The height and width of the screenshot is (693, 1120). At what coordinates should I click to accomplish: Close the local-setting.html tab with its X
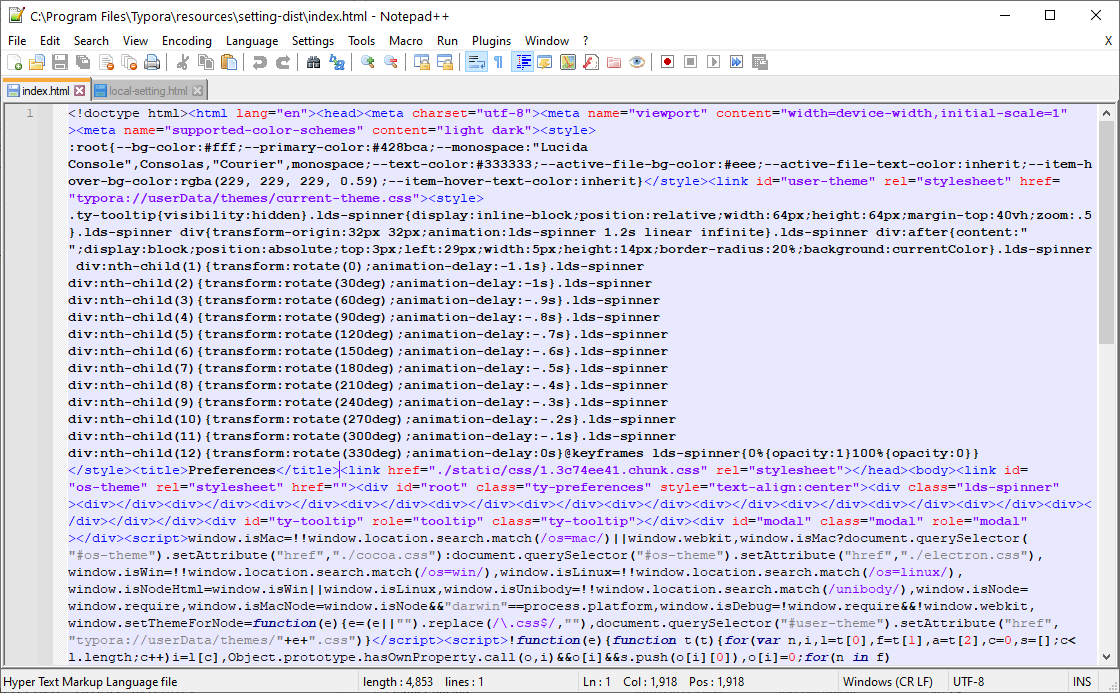(x=198, y=91)
